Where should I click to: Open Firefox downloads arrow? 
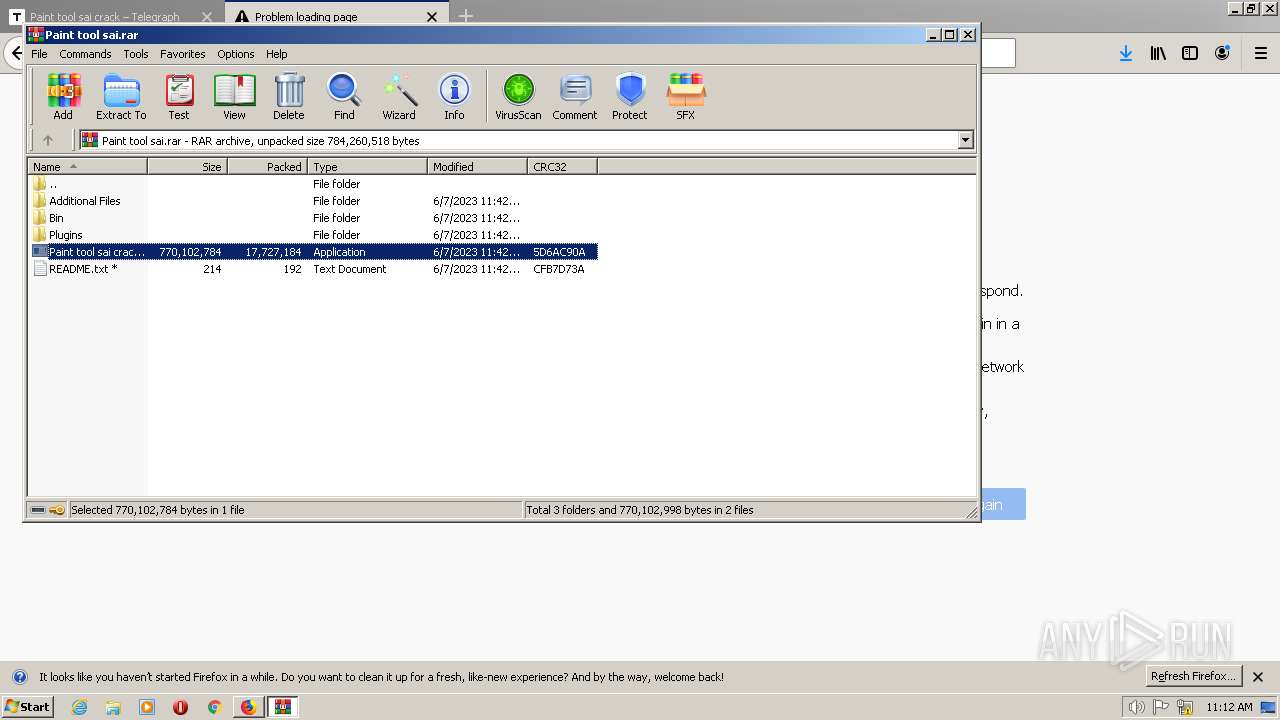coord(1126,54)
